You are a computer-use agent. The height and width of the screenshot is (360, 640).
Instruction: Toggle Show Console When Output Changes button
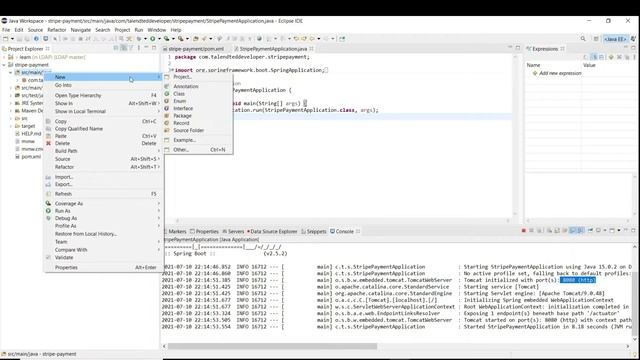(x=573, y=231)
